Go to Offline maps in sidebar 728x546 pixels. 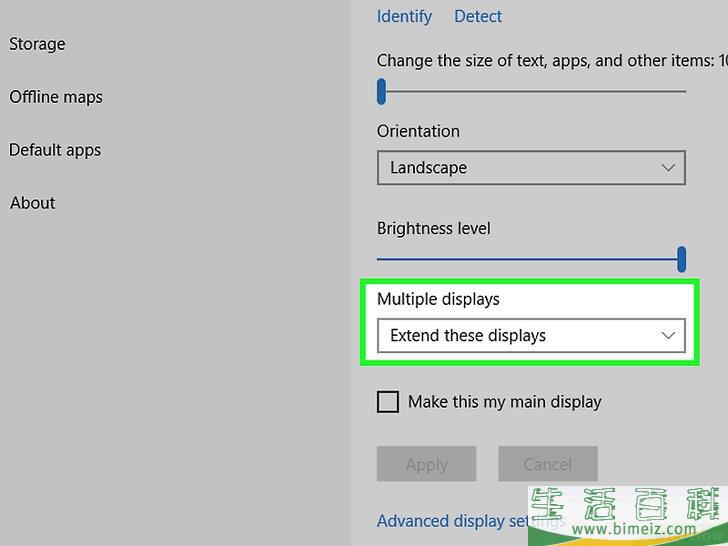click(x=56, y=97)
